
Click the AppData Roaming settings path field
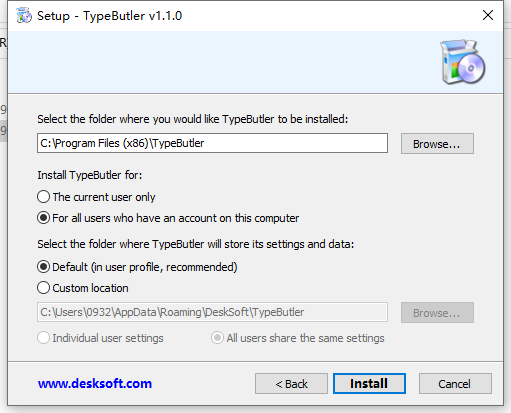[212, 312]
